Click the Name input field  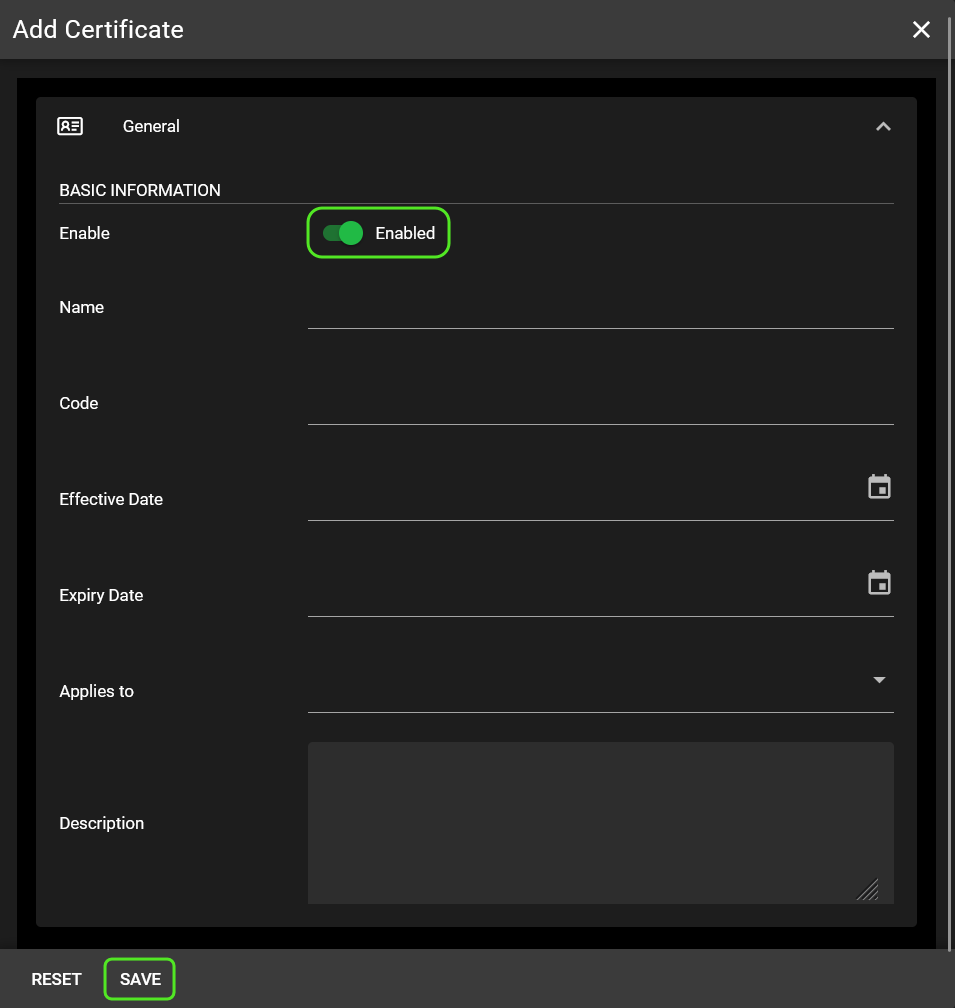pos(600,307)
